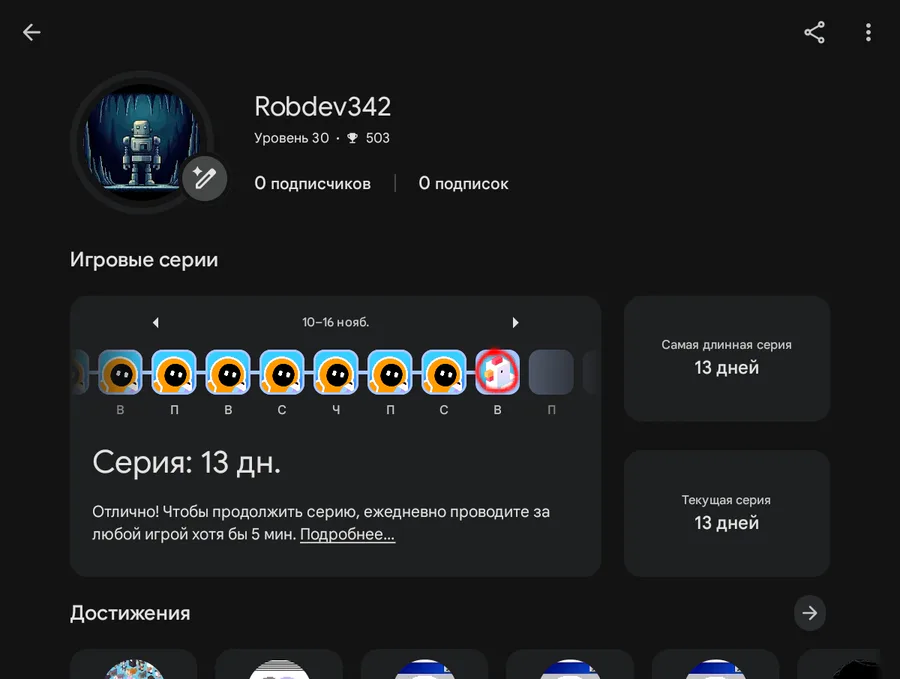Open all achievements with the arrow button
The image size is (900, 679).
809,613
